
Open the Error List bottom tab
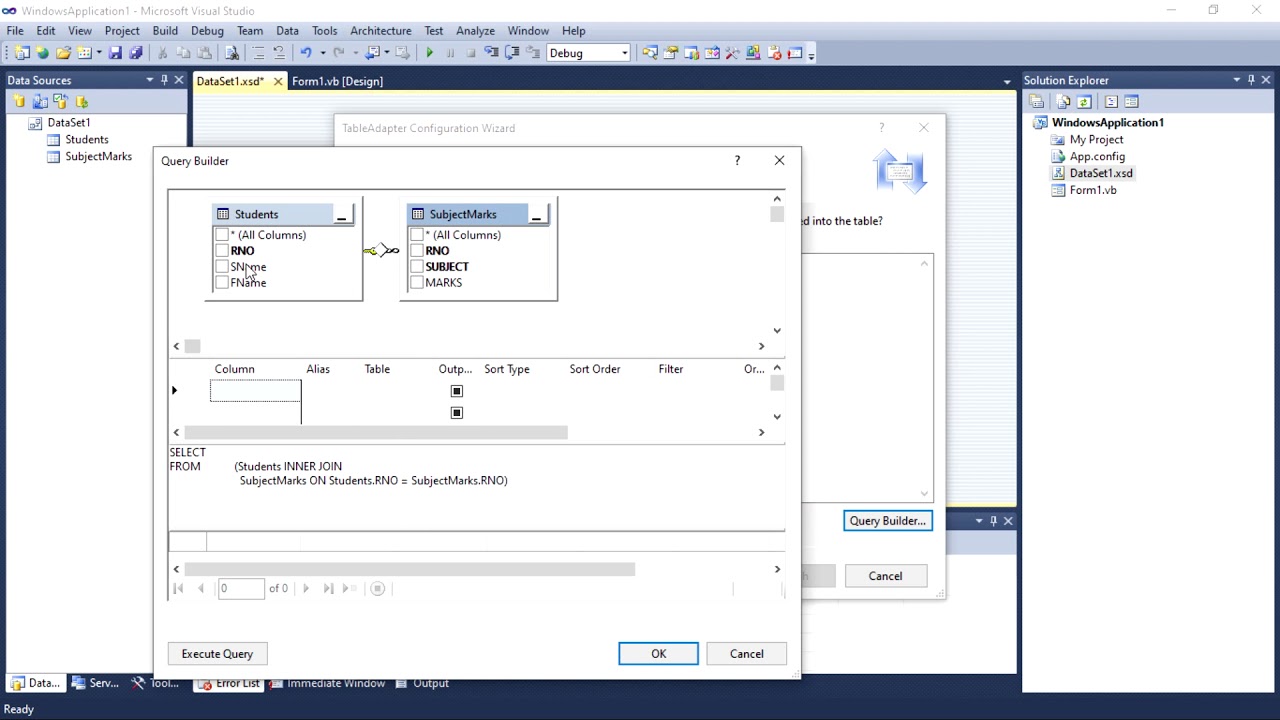[229, 683]
